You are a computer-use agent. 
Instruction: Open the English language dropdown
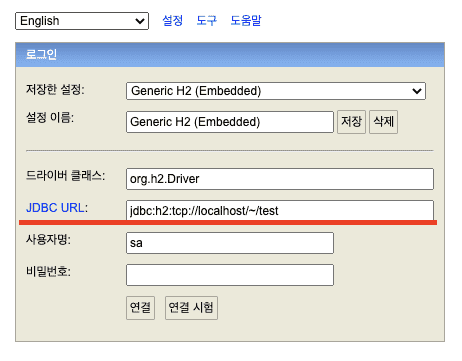(82, 21)
